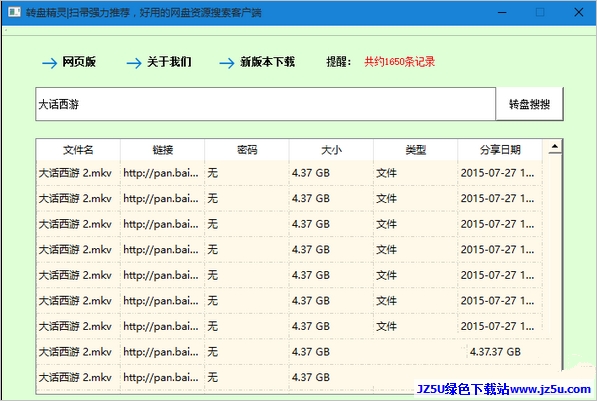Image resolution: width=597 pixels, height=401 pixels.
Task: Minimize the 转盘精灵 window
Action: (502, 13)
